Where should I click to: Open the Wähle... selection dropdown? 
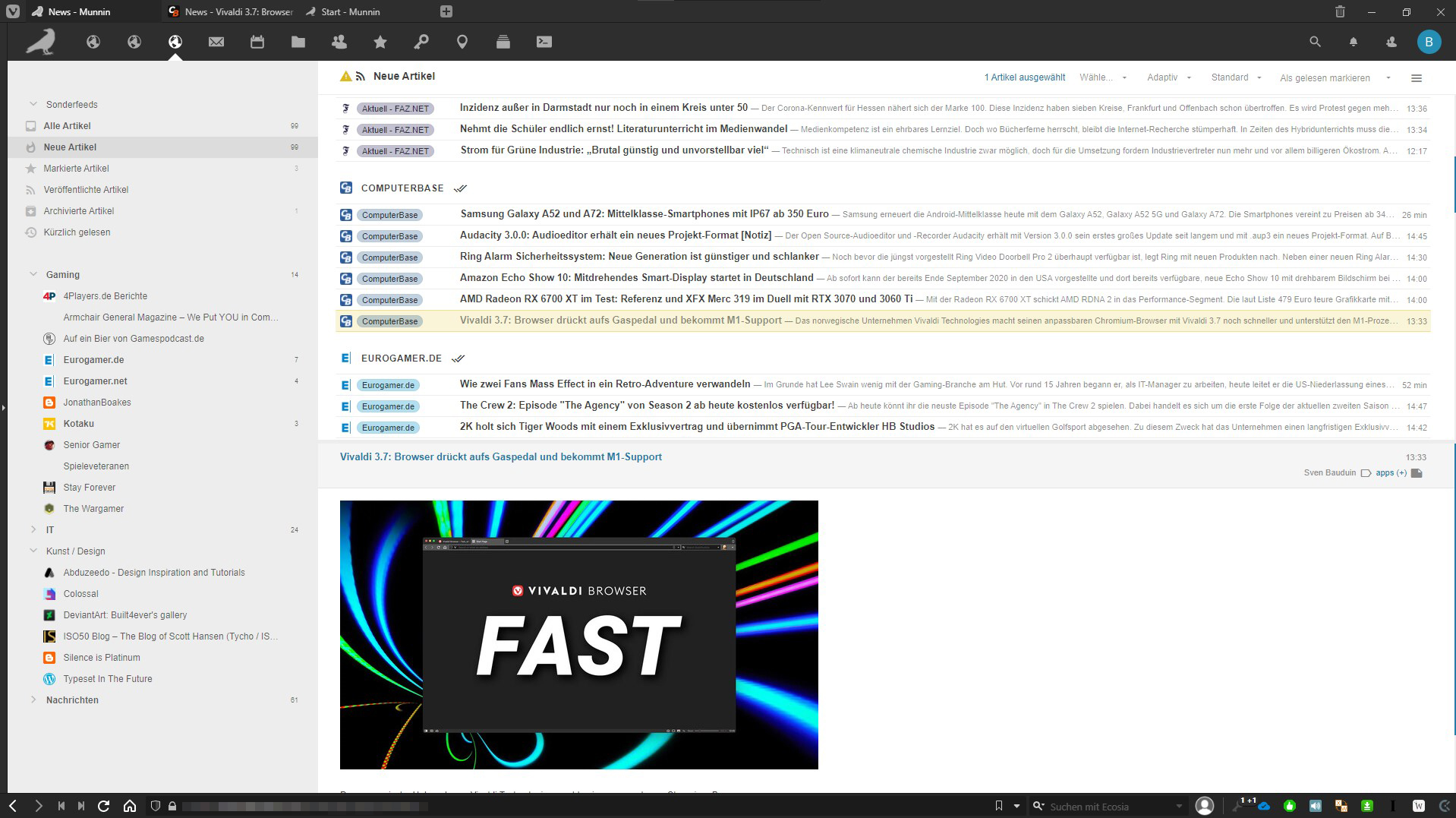1103,77
